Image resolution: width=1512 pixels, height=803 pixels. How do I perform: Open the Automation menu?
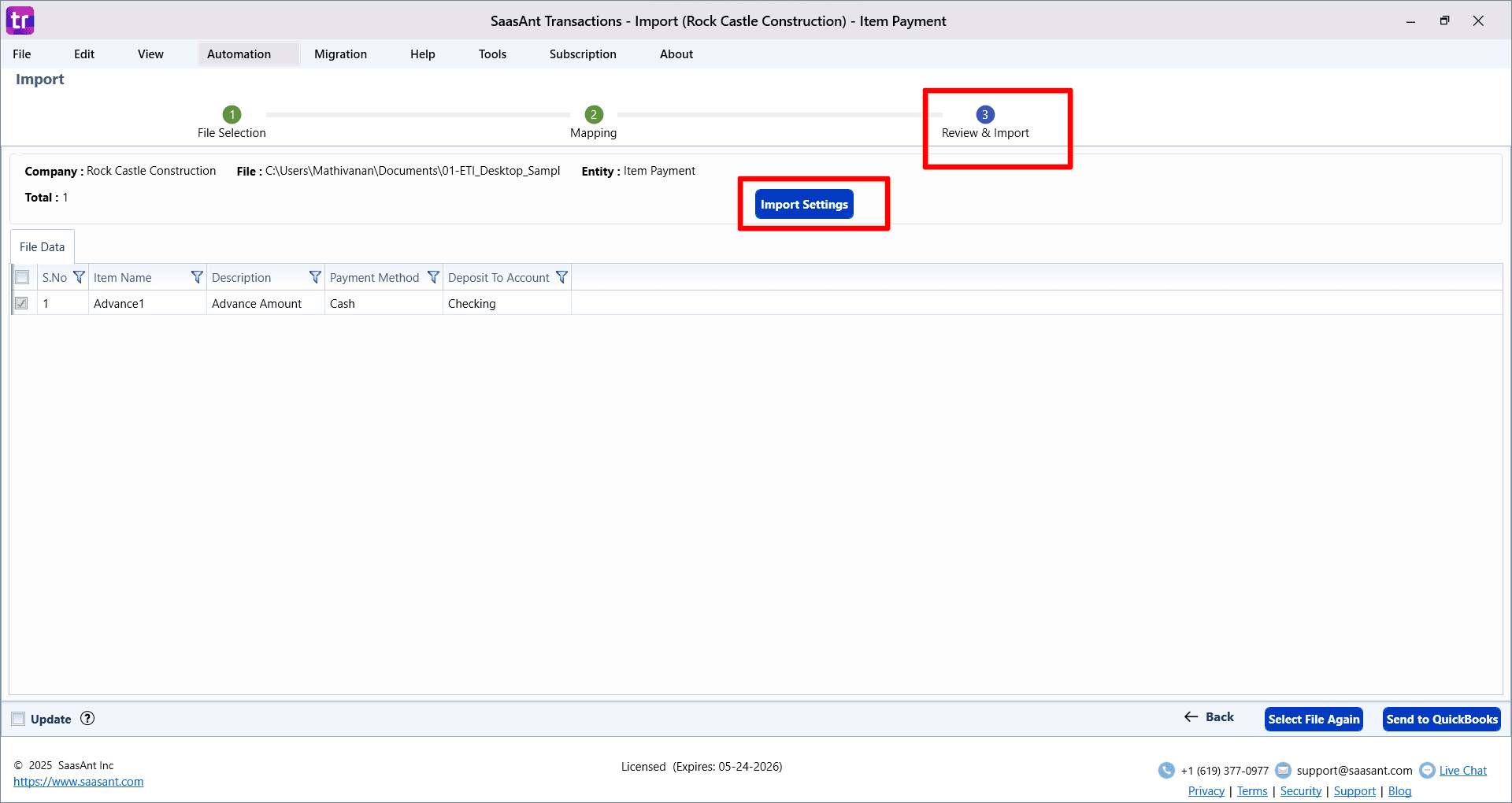(x=239, y=54)
